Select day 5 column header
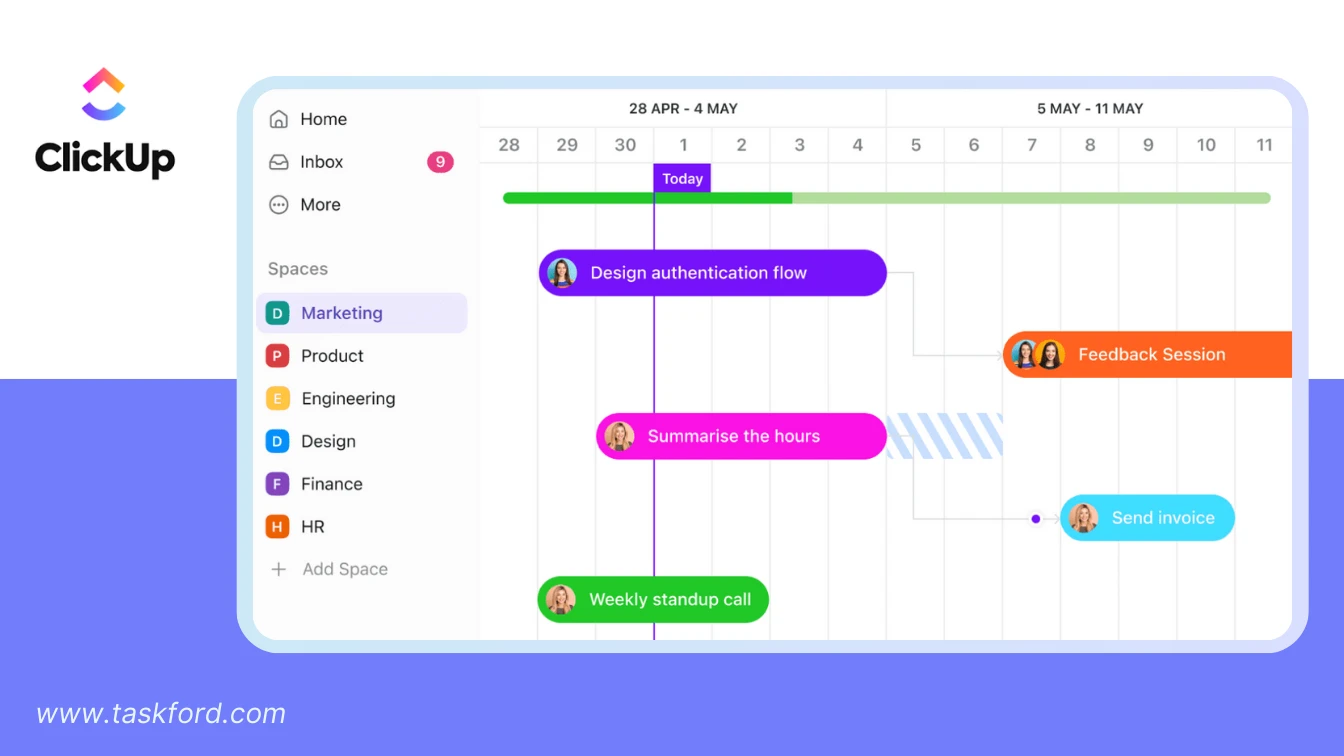 [916, 145]
